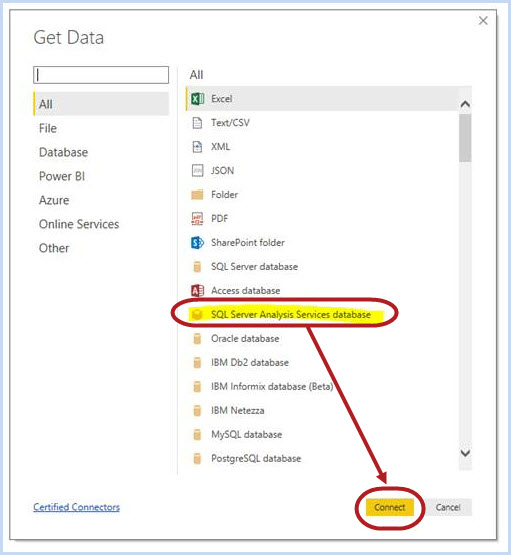Click the Oracle database cylinder icon
The height and width of the screenshot is (555, 511).
[x=197, y=339]
